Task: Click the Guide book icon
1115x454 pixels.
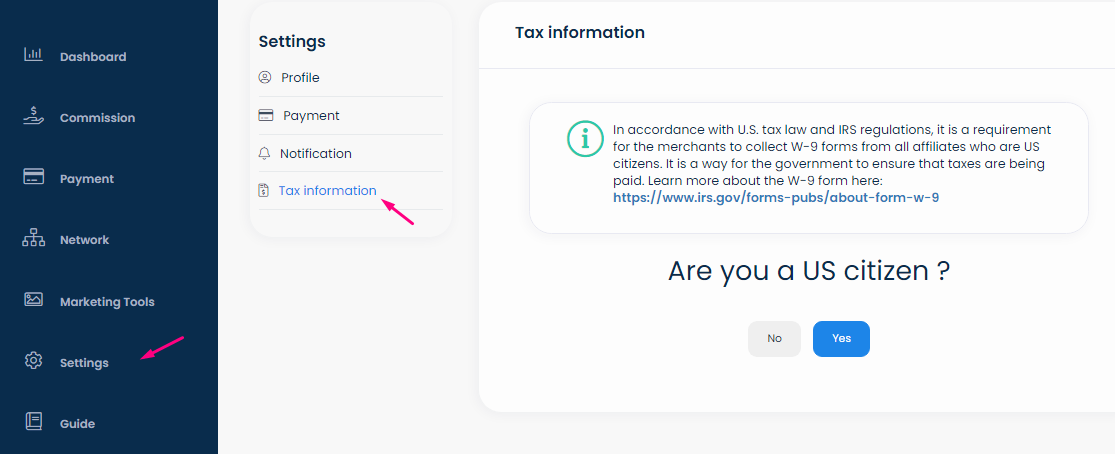Action: coord(33,422)
